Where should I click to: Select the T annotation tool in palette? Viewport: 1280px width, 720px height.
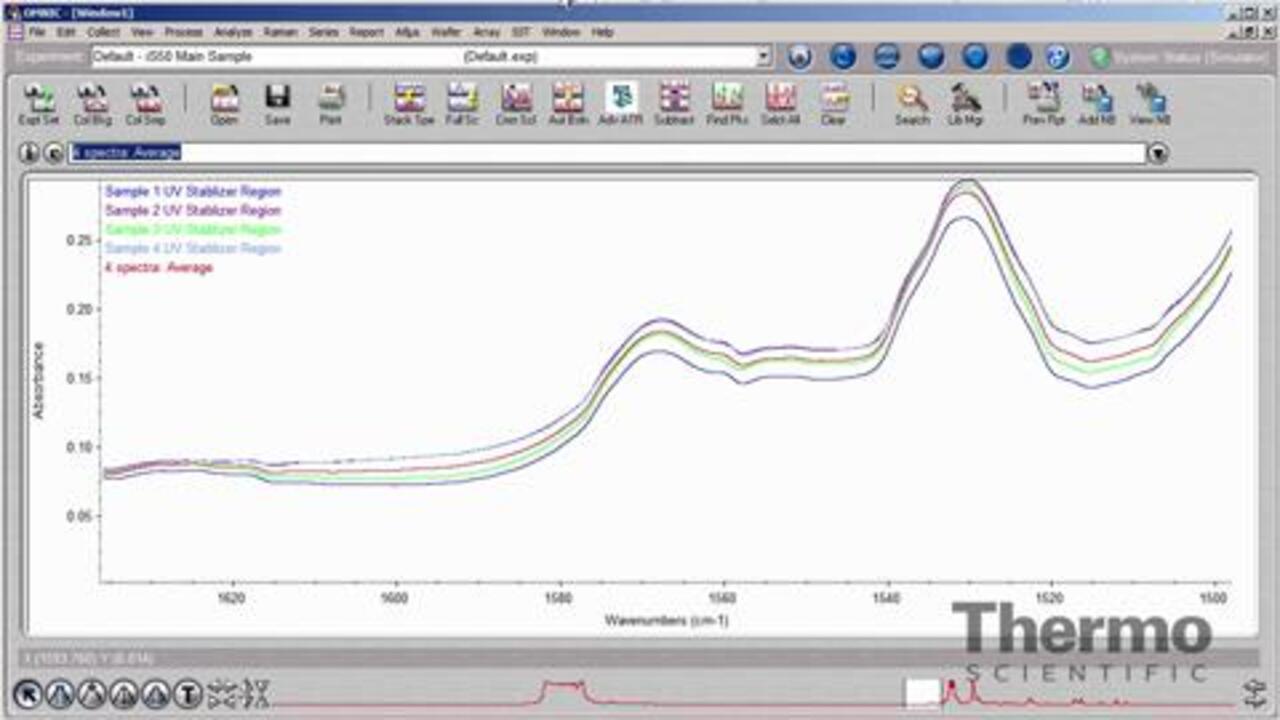pyautogui.click(x=188, y=693)
